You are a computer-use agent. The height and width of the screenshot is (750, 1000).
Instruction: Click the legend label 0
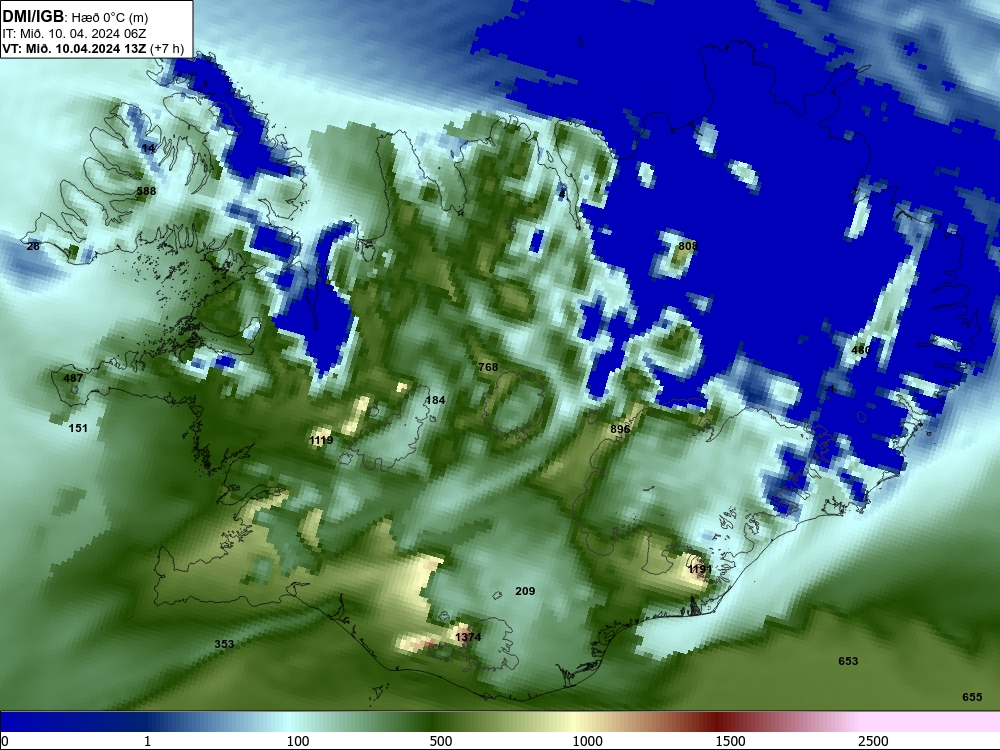click(x=5, y=741)
